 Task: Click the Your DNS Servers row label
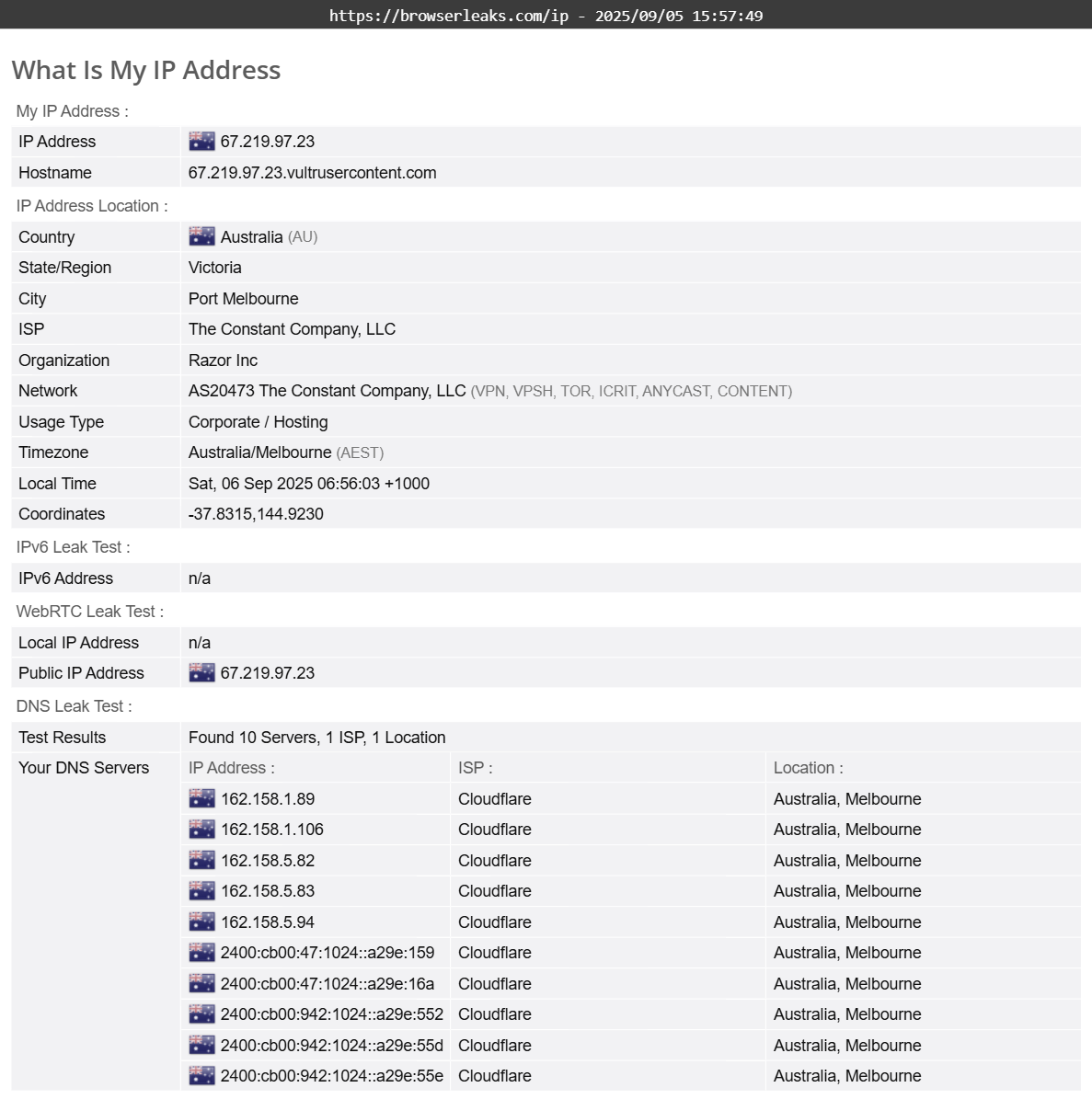click(x=84, y=768)
